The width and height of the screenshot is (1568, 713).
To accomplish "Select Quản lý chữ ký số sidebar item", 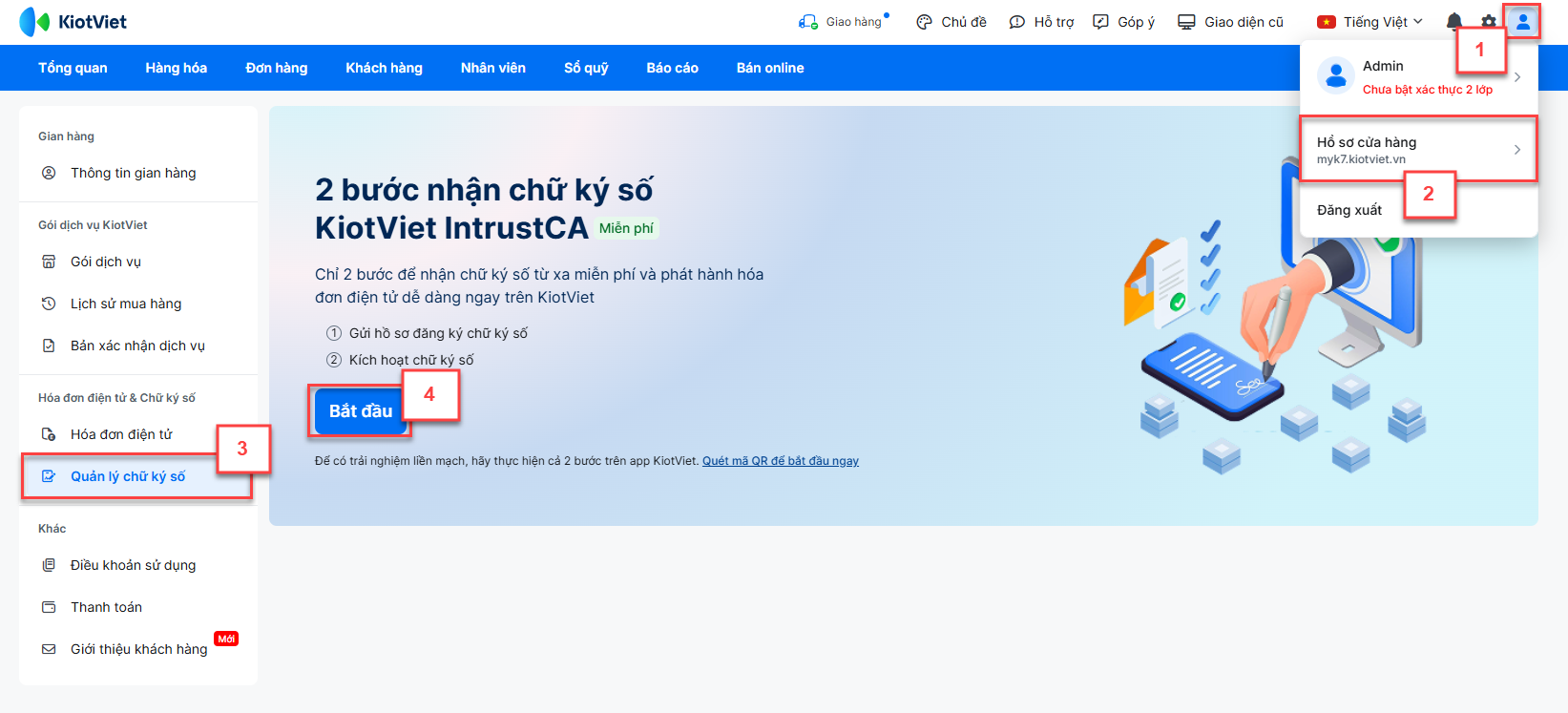I will point(138,476).
